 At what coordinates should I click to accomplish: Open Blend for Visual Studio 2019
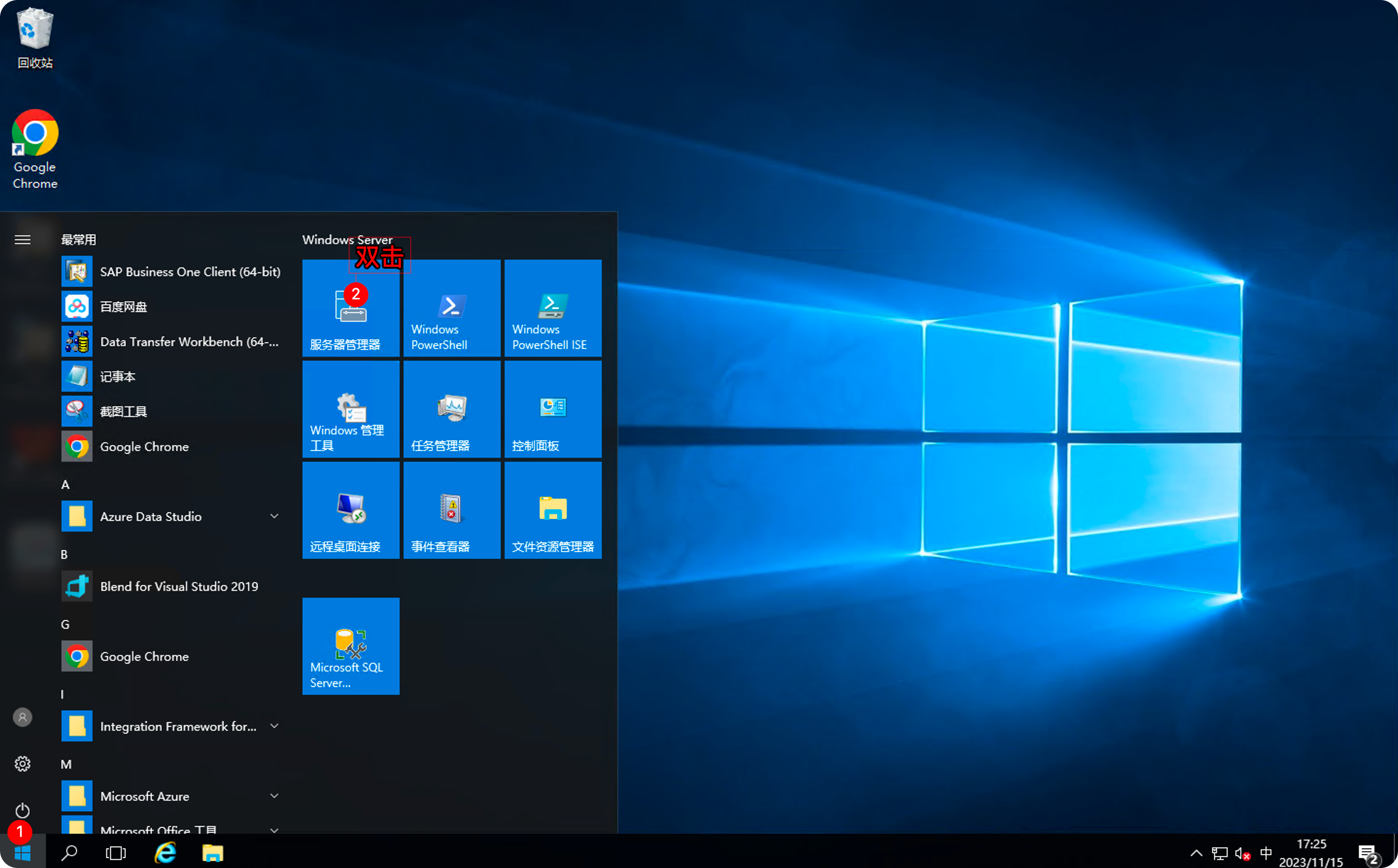pyautogui.click(x=172, y=586)
